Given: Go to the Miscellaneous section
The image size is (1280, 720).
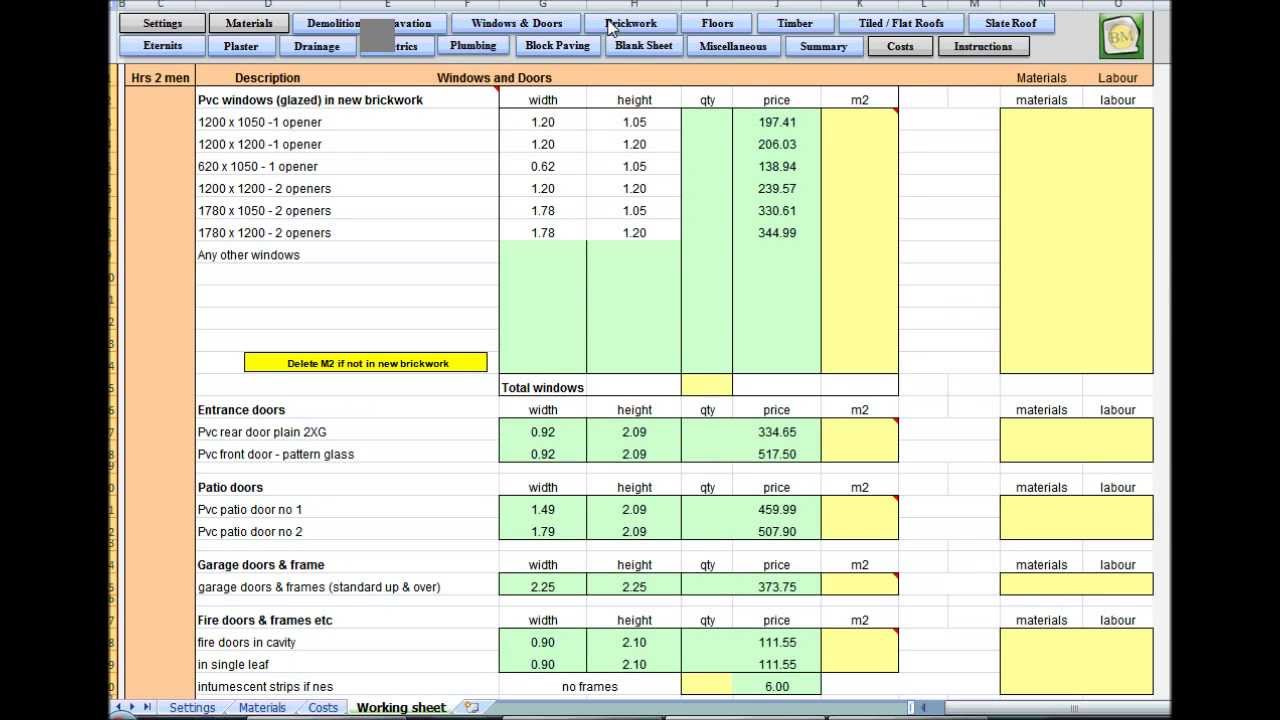Looking at the screenshot, I should pos(733,46).
